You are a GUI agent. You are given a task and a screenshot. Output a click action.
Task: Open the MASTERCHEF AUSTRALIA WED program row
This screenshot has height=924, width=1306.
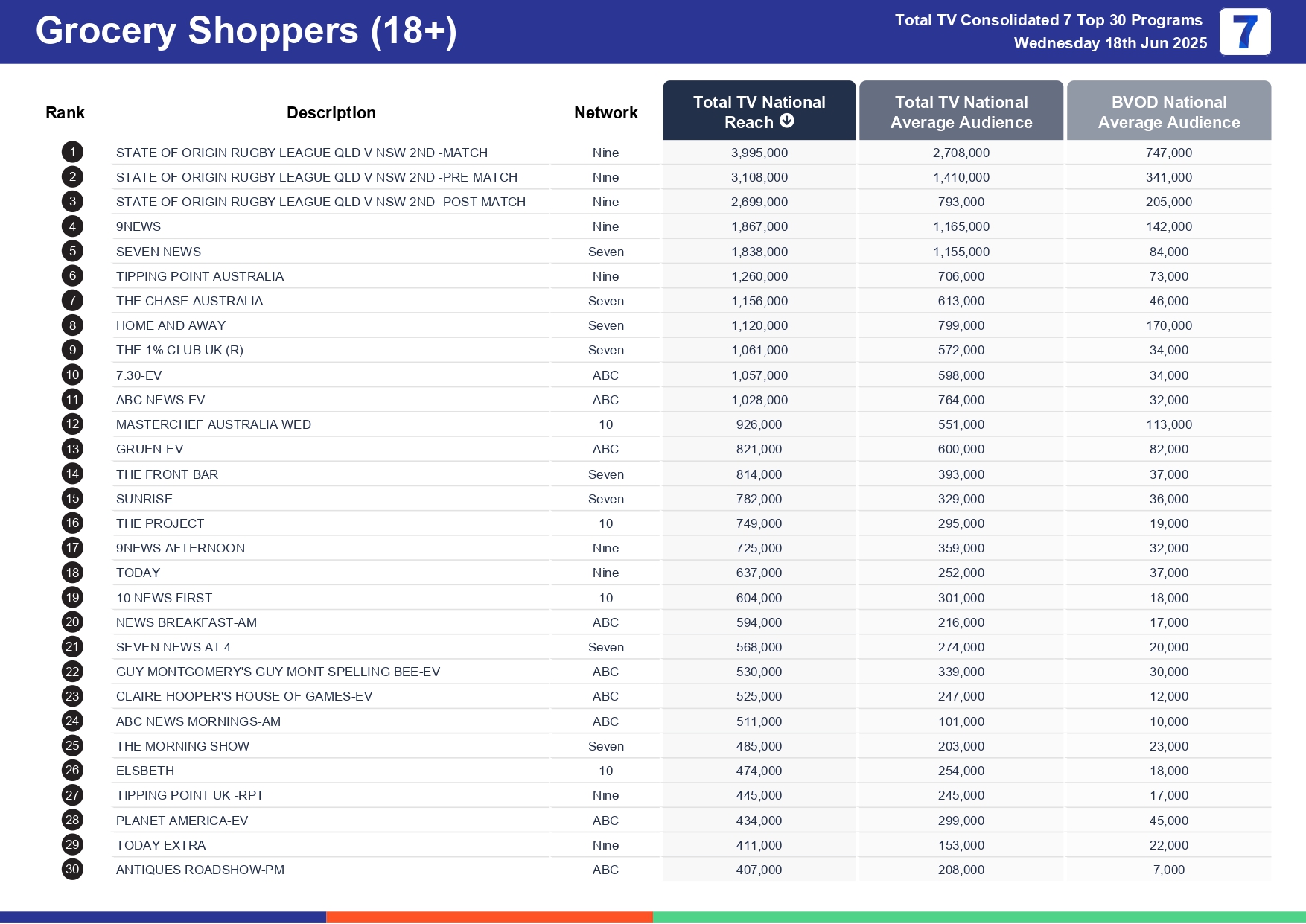214,424
